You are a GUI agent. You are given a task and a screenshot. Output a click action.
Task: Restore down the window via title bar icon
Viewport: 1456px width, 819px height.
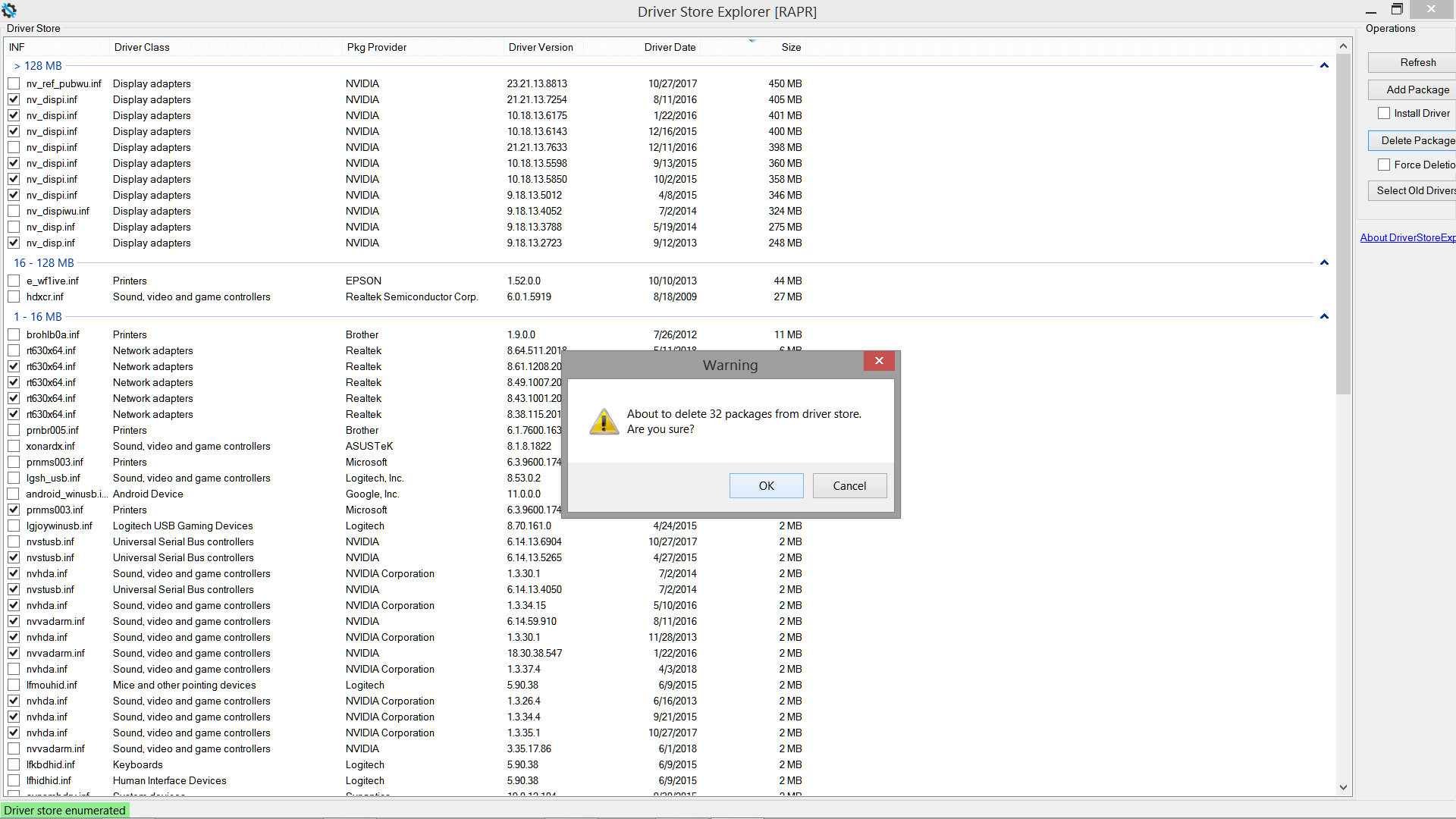point(1397,9)
